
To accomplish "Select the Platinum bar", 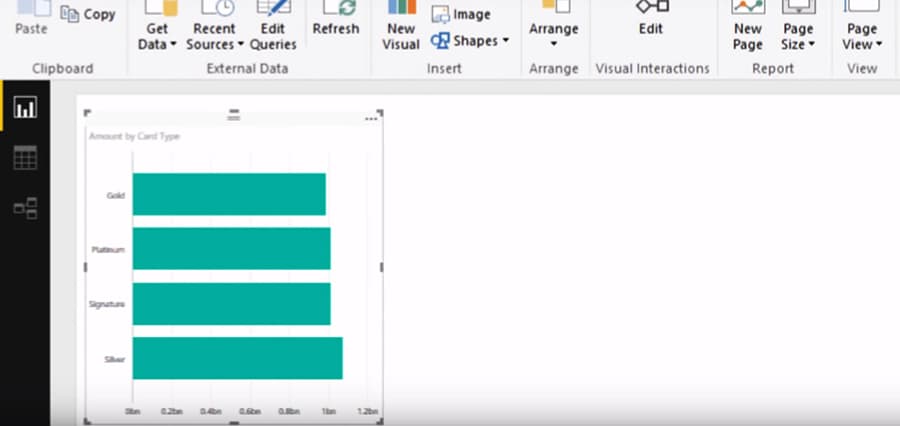I will (231, 249).
